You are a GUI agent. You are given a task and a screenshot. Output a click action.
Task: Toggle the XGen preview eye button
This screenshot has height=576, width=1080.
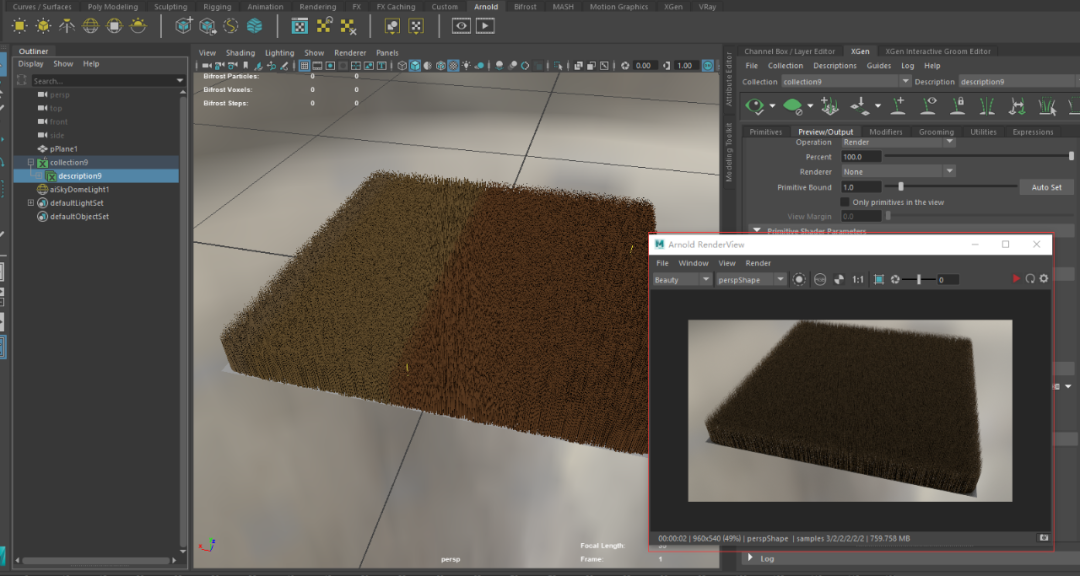pyautogui.click(x=755, y=105)
